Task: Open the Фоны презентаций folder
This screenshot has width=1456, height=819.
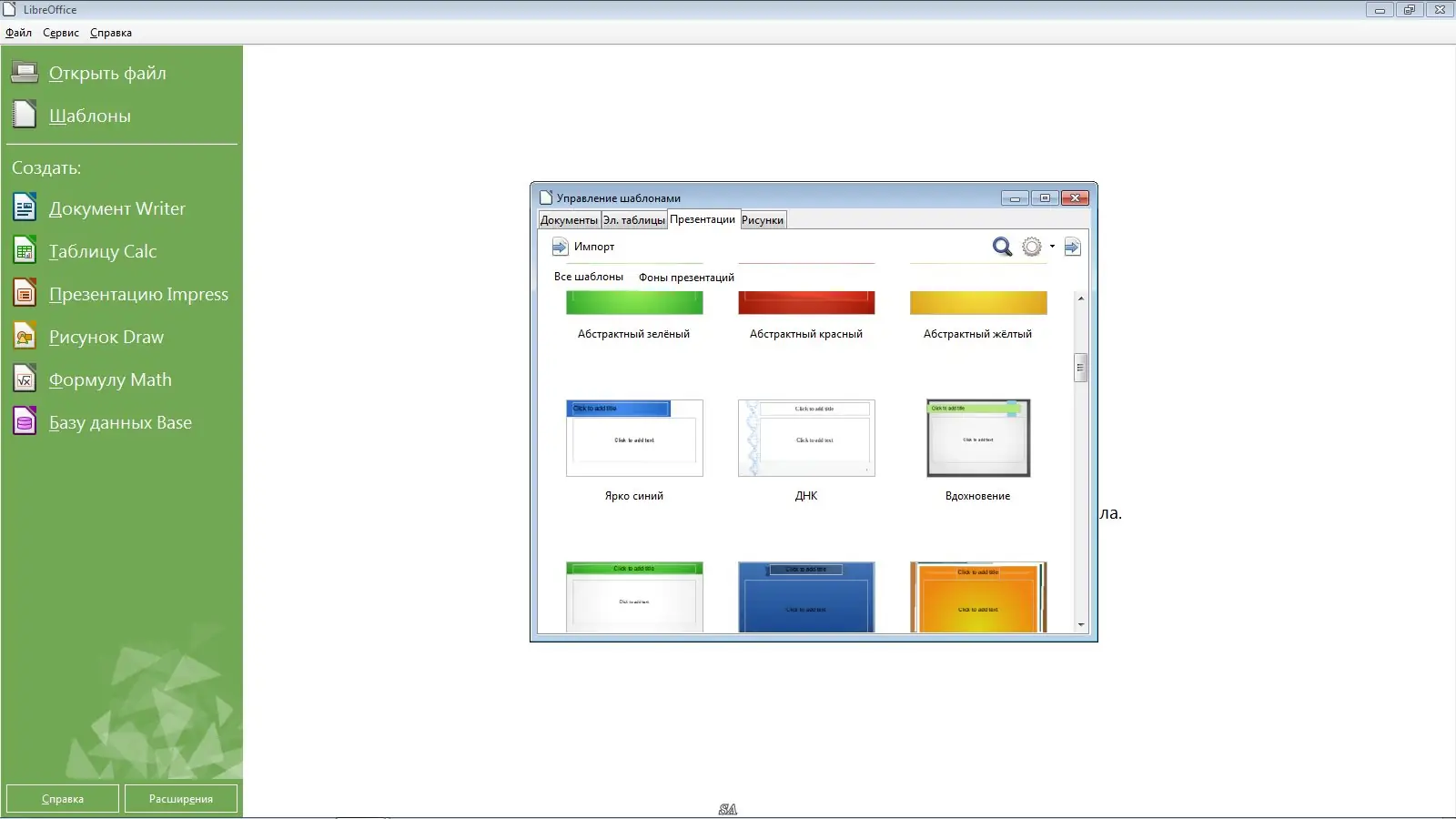Action: [x=686, y=278]
